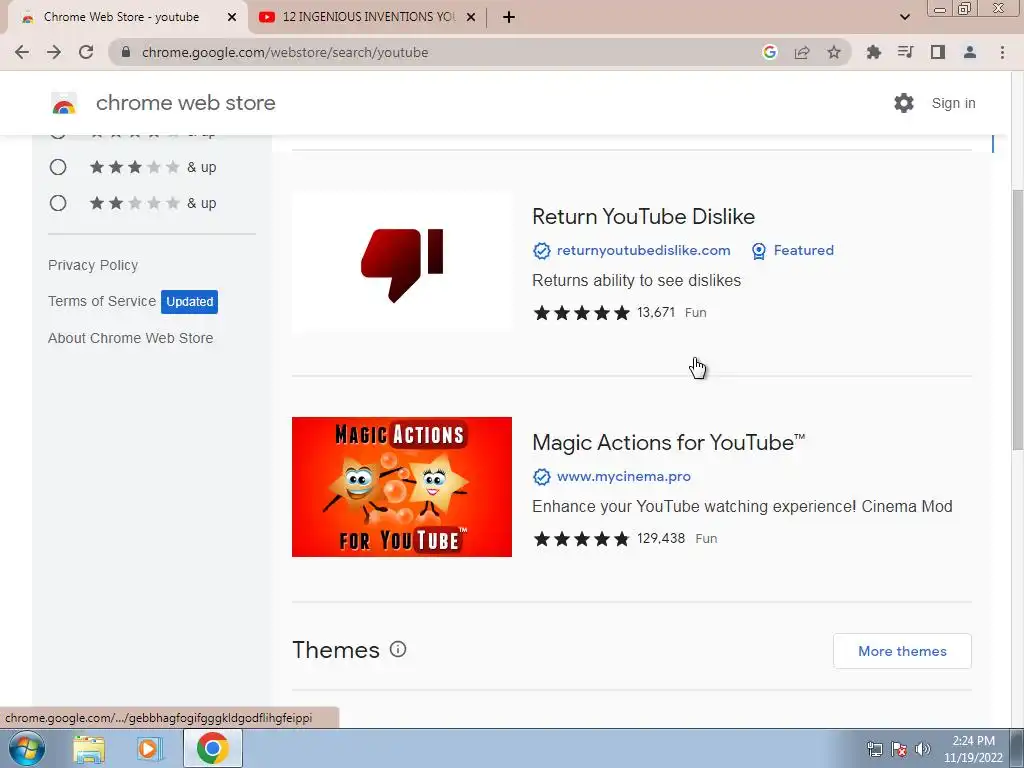The image size is (1024, 768).
Task: Open About Chrome Web Store link
Action: click(x=131, y=338)
